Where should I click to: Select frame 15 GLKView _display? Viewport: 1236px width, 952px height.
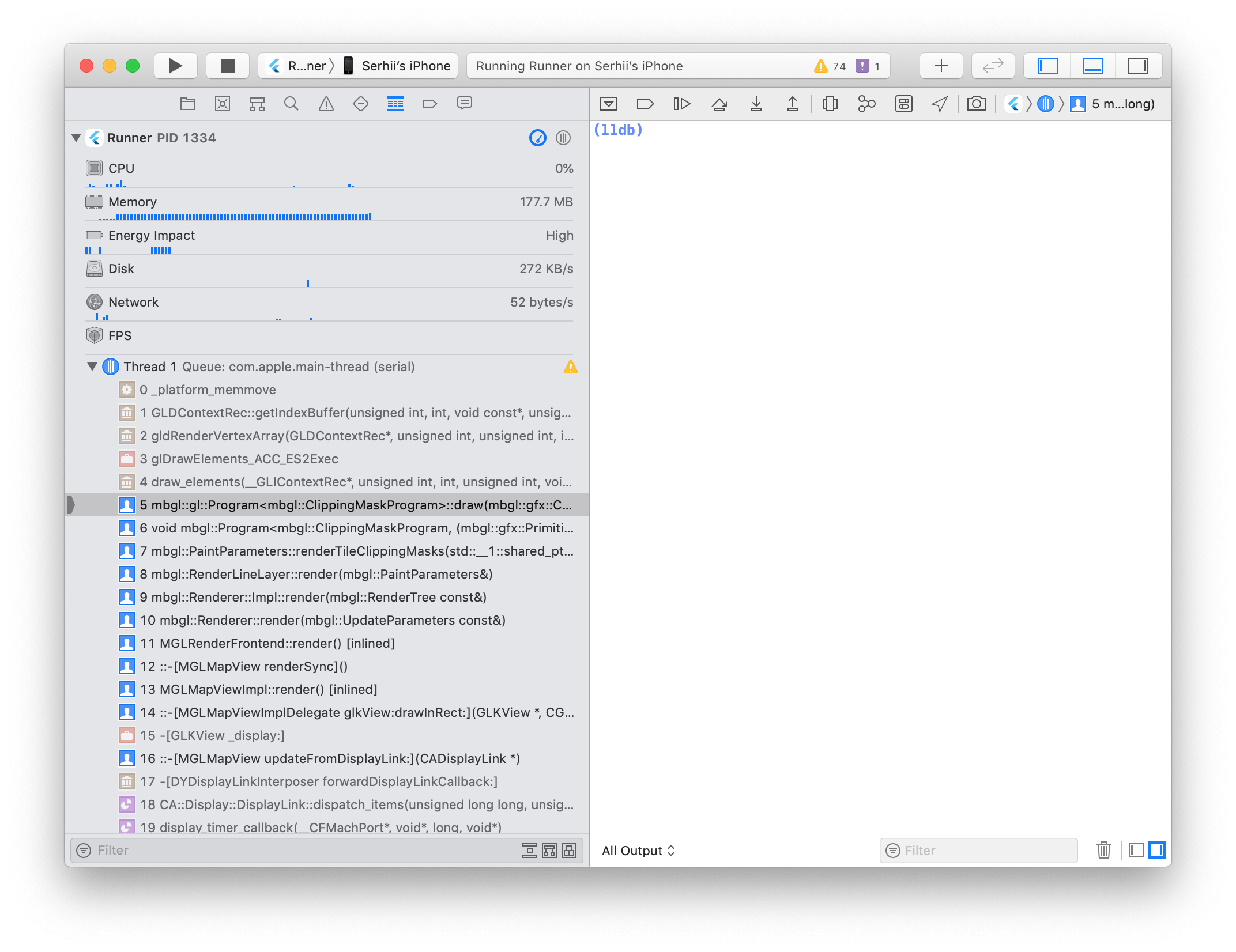click(327, 736)
